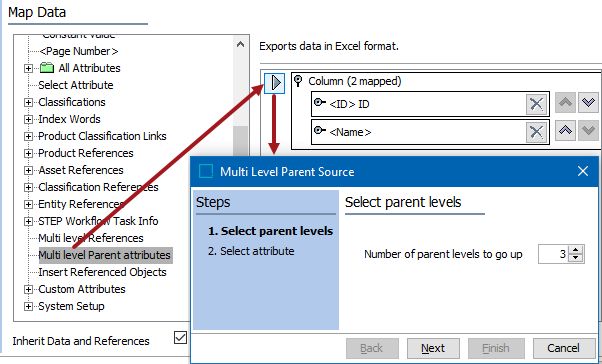Click the tree scrollbar up arrow

click(x=241, y=44)
